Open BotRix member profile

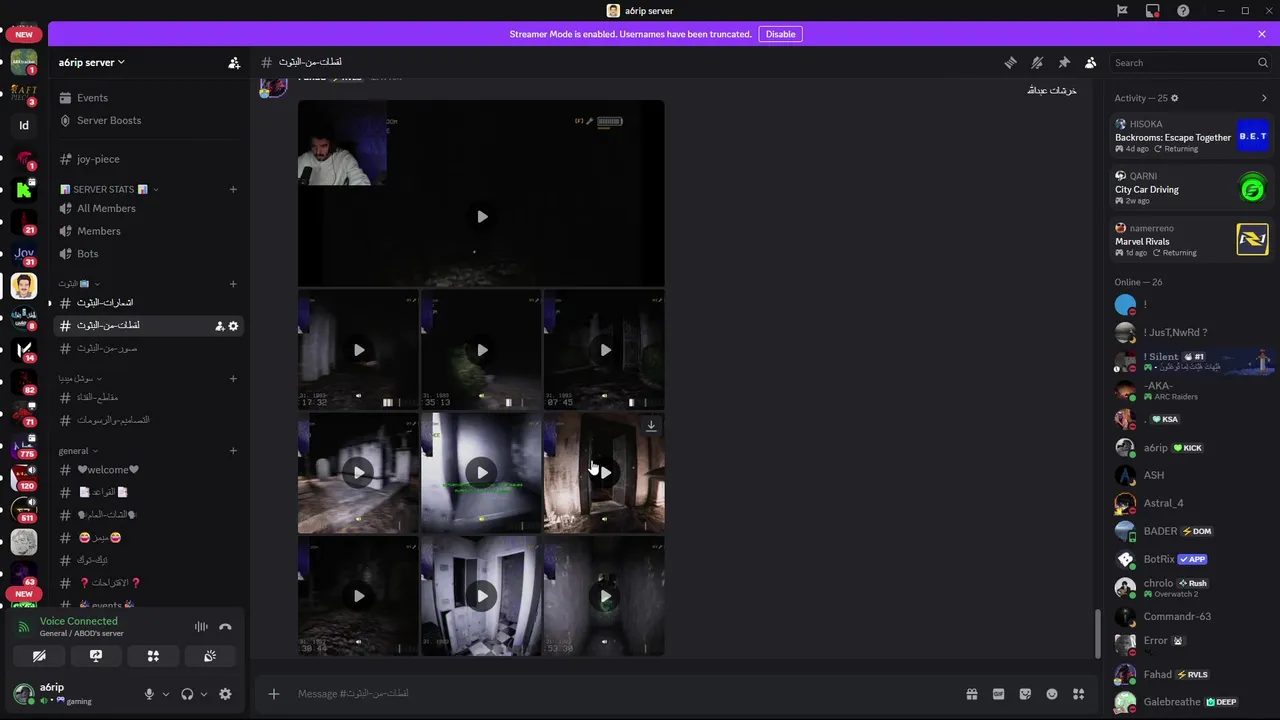click(x=1192, y=559)
